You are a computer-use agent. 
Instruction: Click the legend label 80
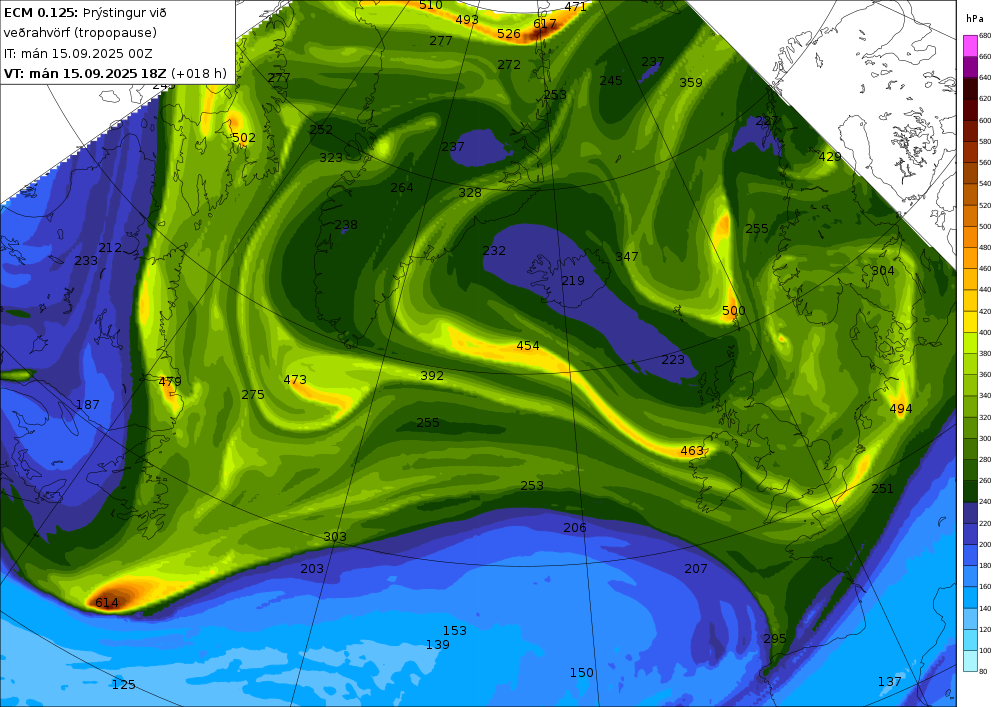pyautogui.click(x=983, y=671)
